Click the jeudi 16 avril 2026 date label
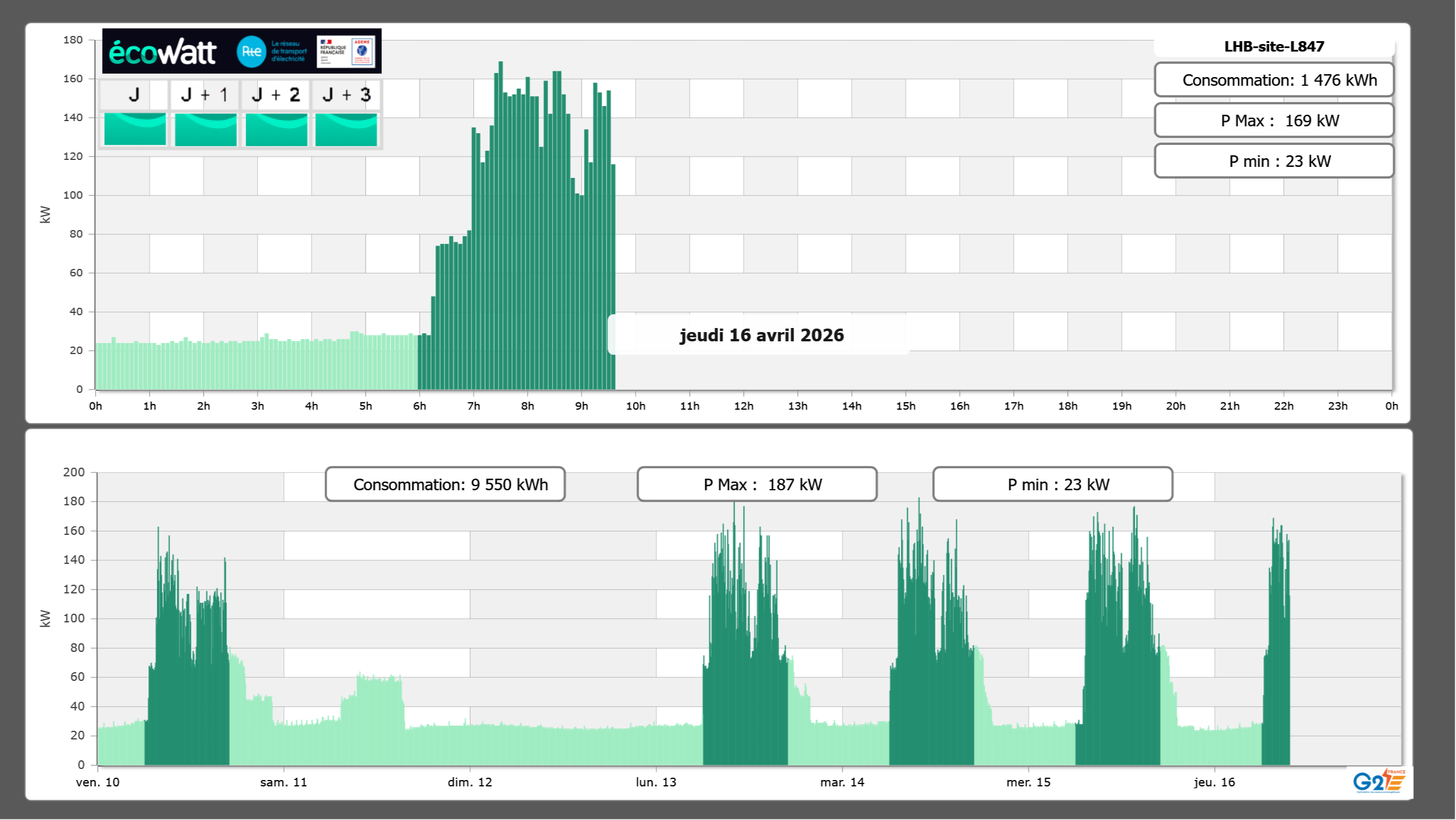 tap(761, 335)
